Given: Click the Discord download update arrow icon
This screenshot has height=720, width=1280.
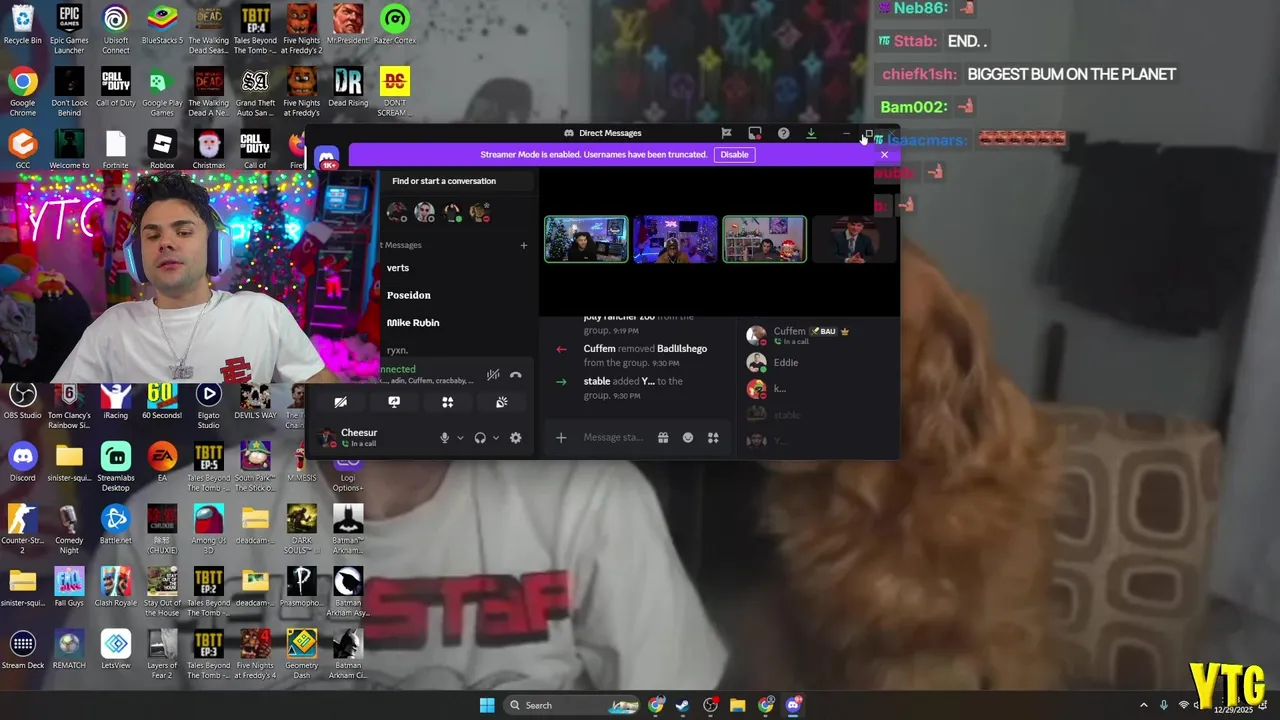Looking at the screenshot, I should (811, 133).
